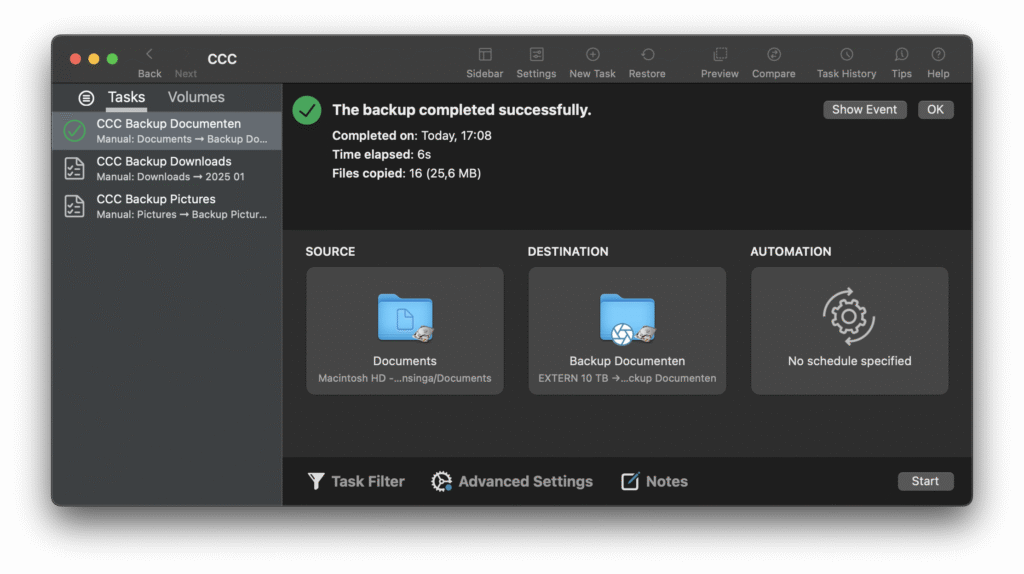Open the Notes label
This screenshot has height=574, width=1024.
tap(667, 481)
